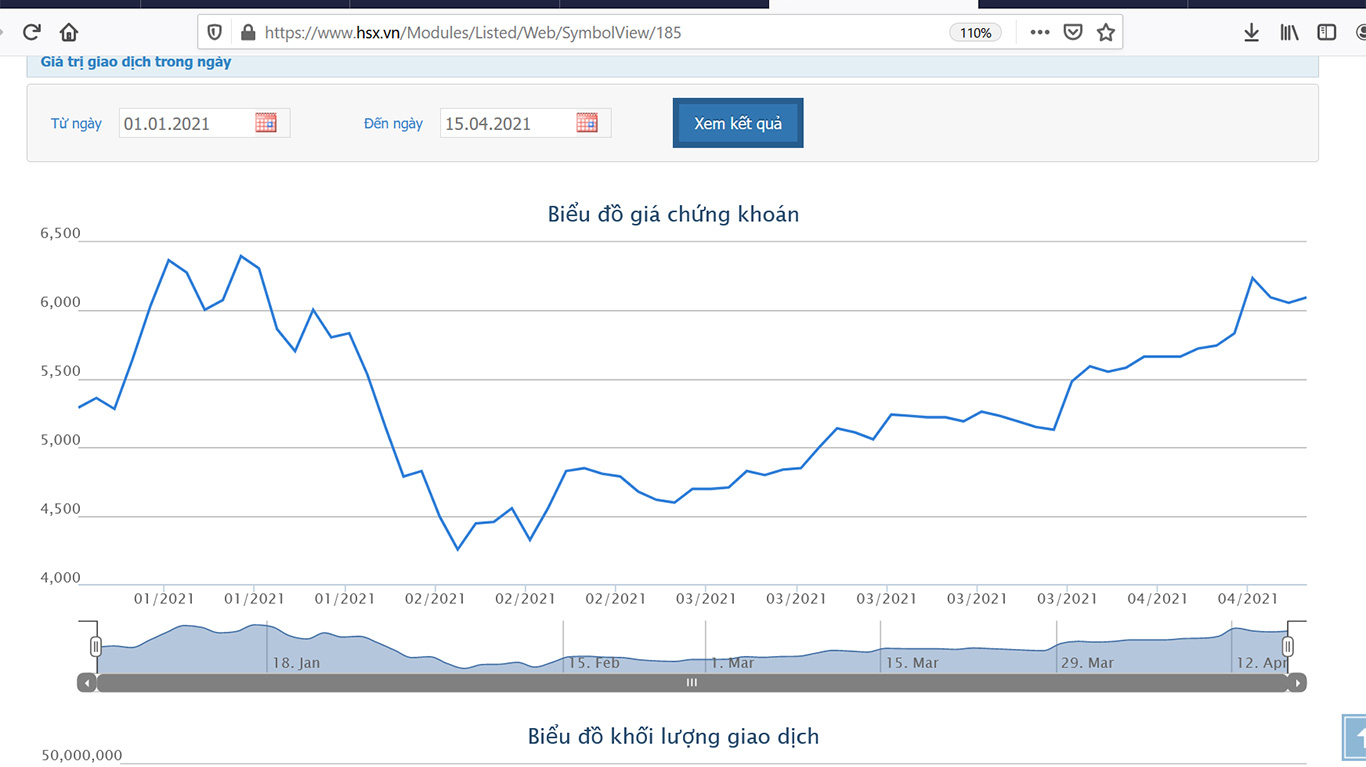
Task: Reset zoom via the 110% badge
Action: [x=975, y=32]
